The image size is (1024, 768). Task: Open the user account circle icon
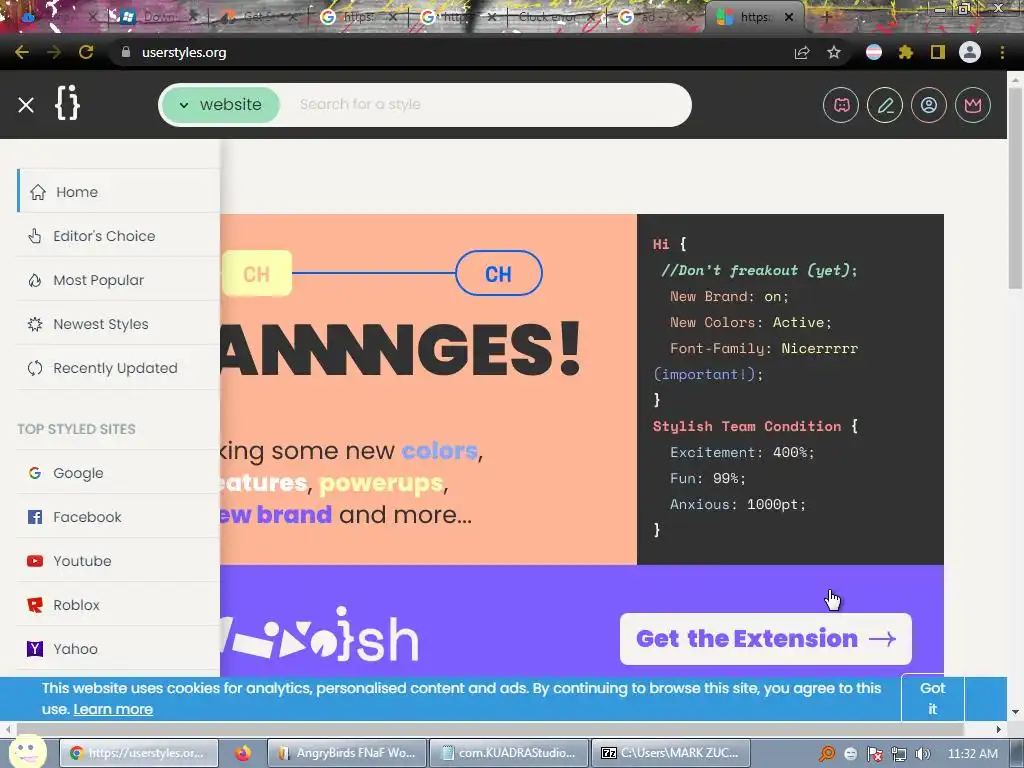click(929, 105)
